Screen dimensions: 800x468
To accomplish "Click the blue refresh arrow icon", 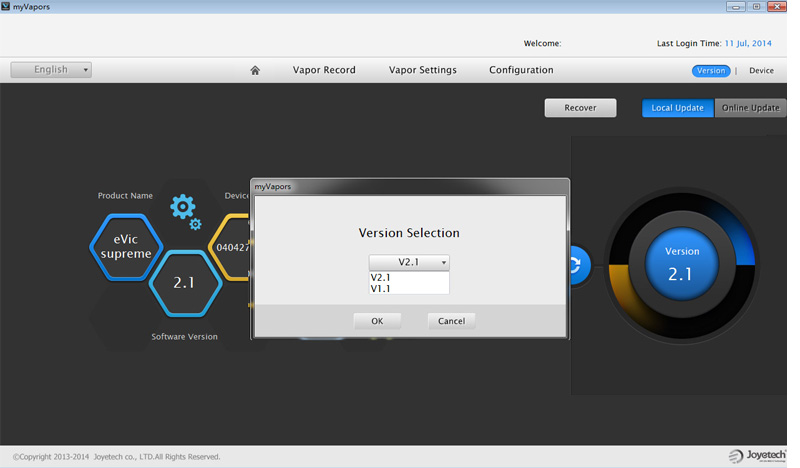I will [576, 265].
